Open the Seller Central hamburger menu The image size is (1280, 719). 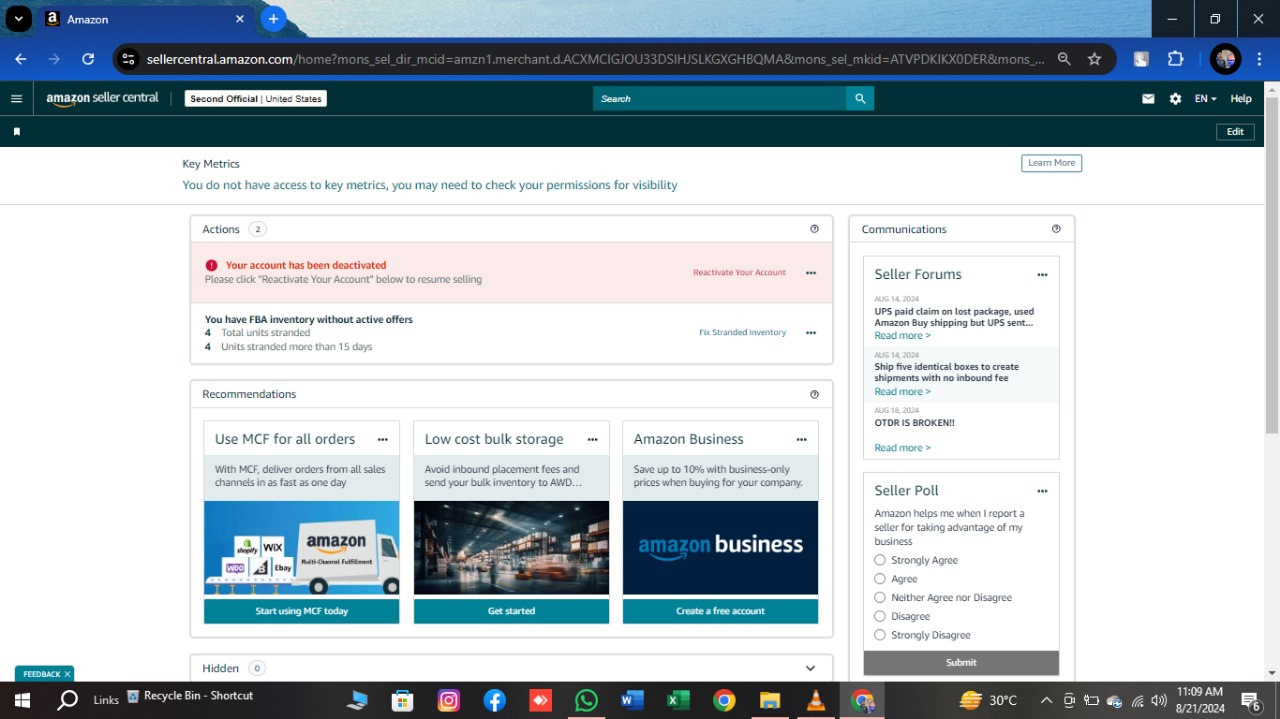[x=16, y=99]
